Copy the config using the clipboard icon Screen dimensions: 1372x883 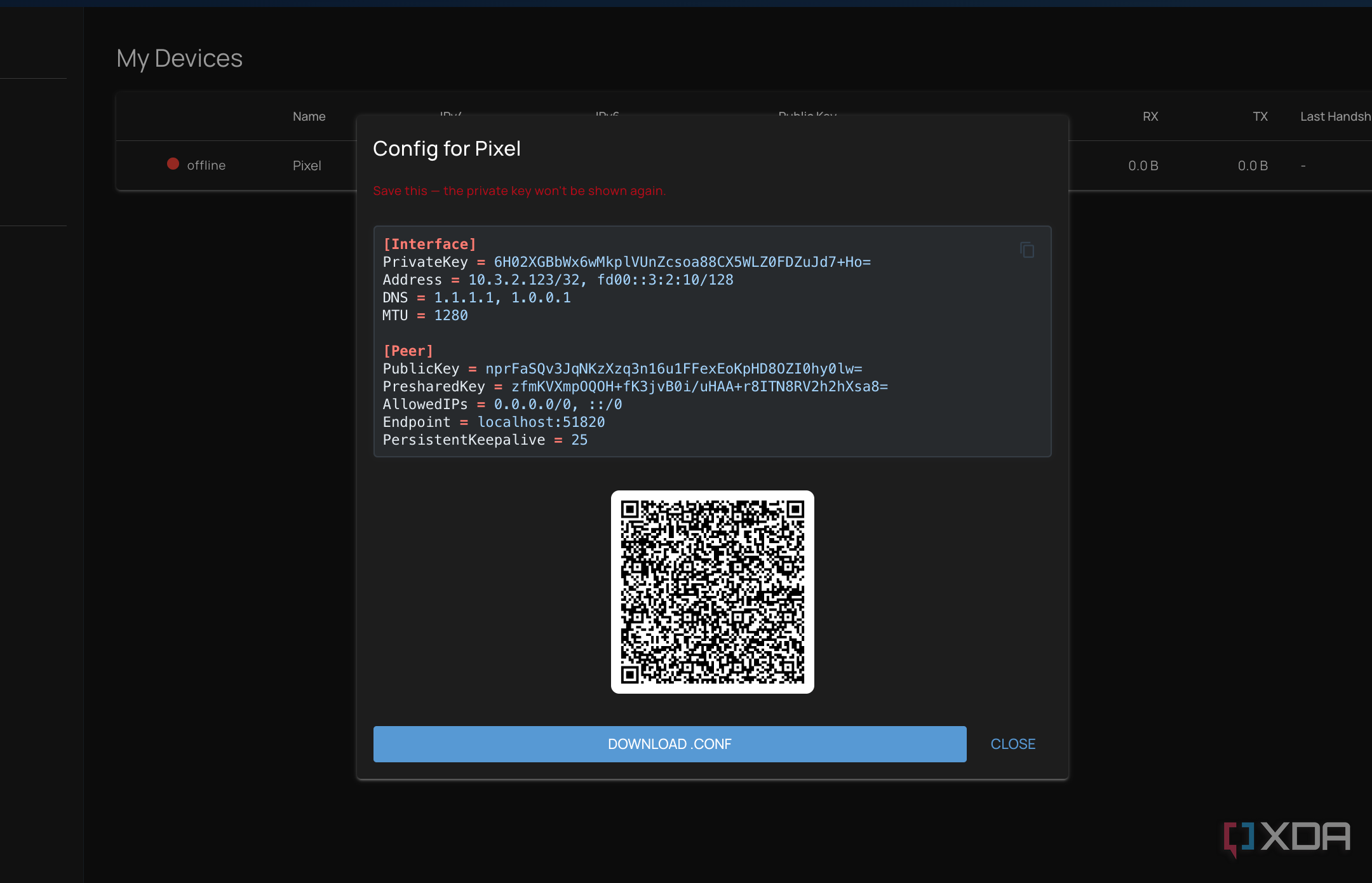[x=1027, y=250]
